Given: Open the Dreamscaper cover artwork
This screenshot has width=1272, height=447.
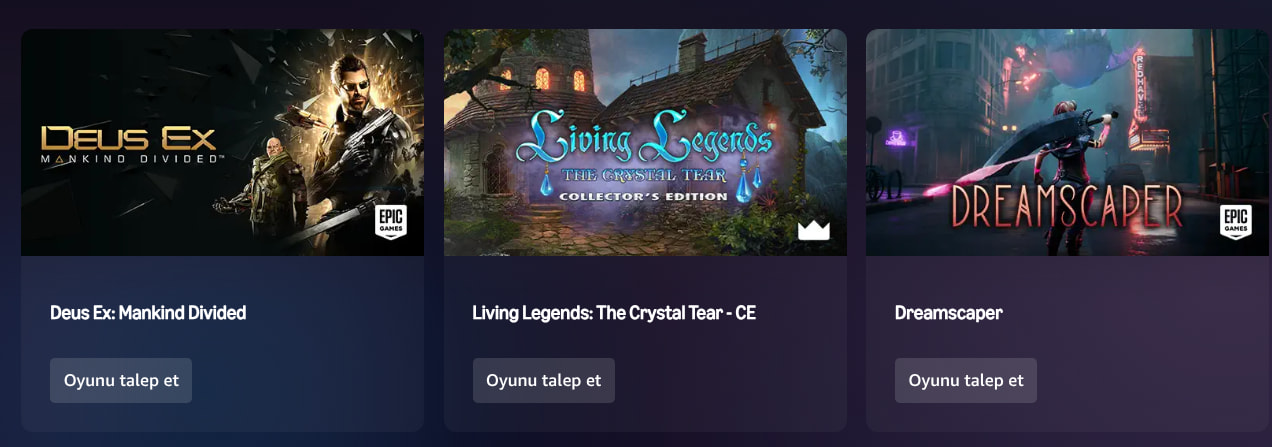Looking at the screenshot, I should 1067,142.
